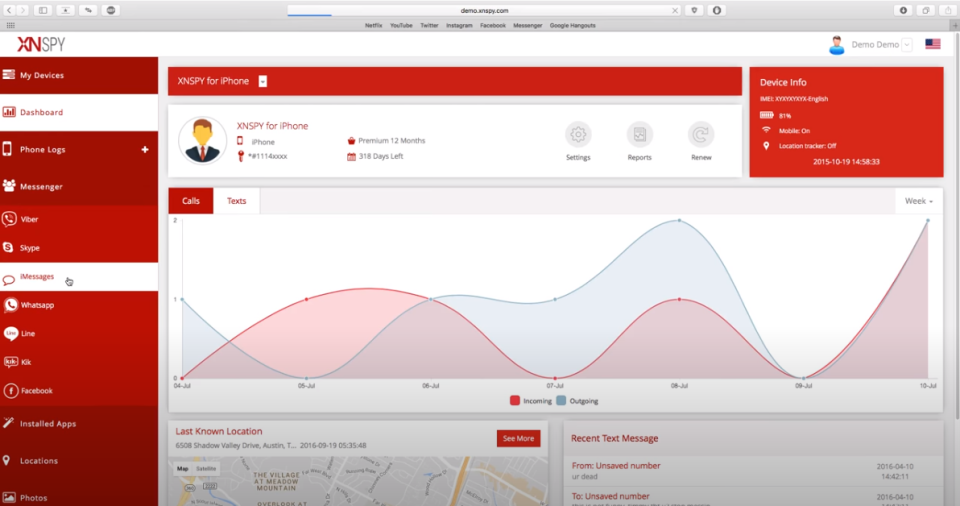
Task: Click the XNSPY logo
Action: point(41,44)
